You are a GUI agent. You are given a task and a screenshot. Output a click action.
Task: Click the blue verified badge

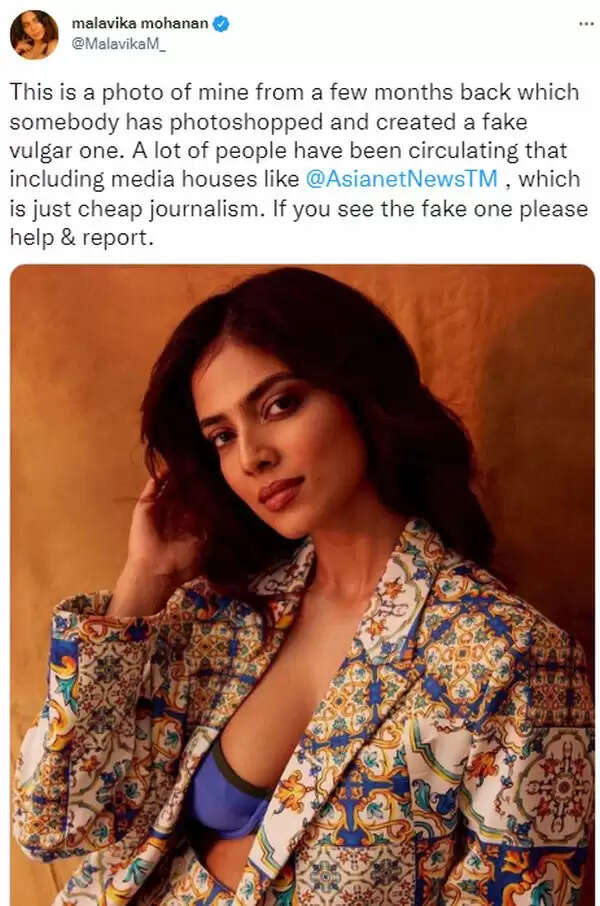221,24
